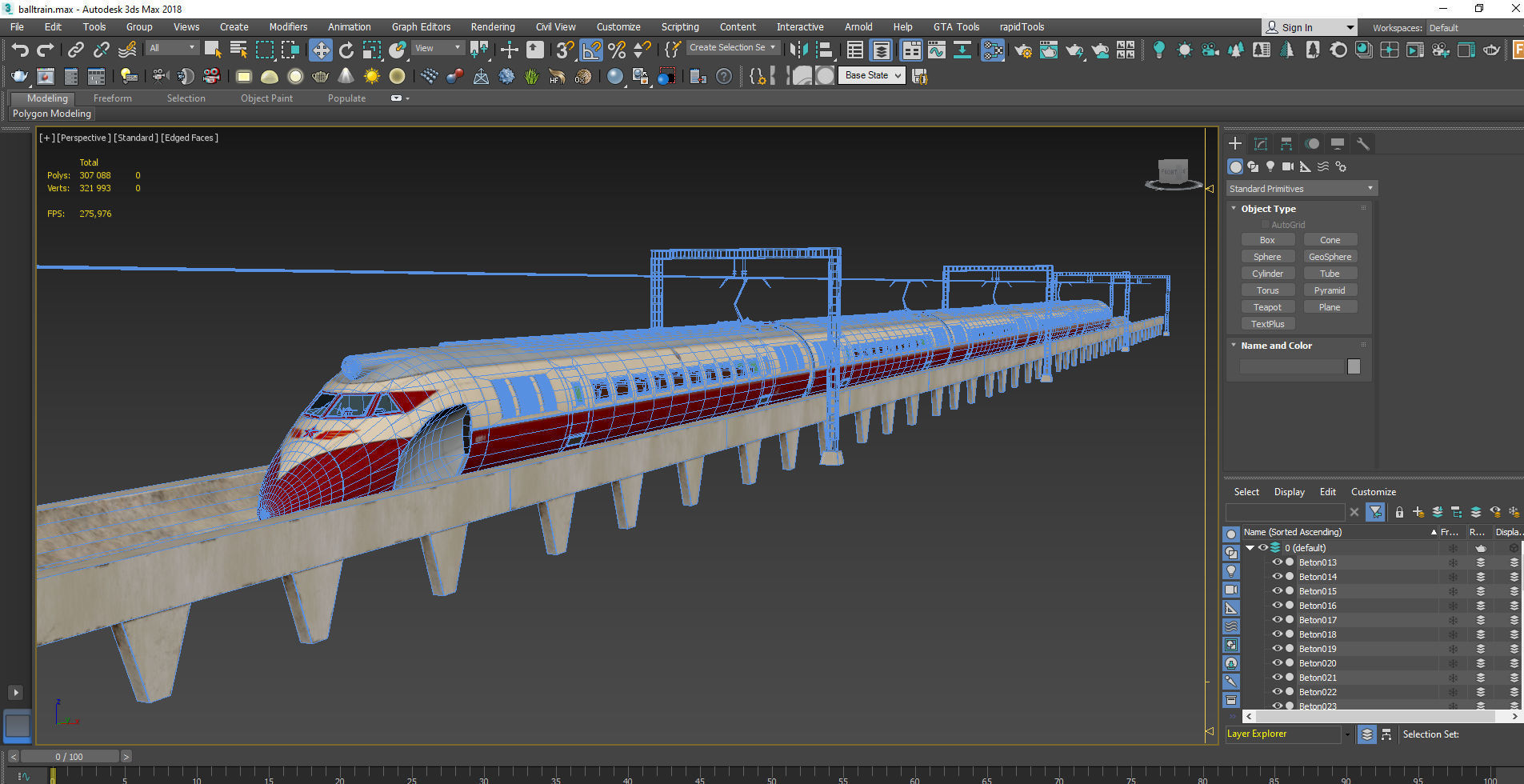Activate the Select and Rotate tool
The width and height of the screenshot is (1524, 784).
[x=346, y=50]
